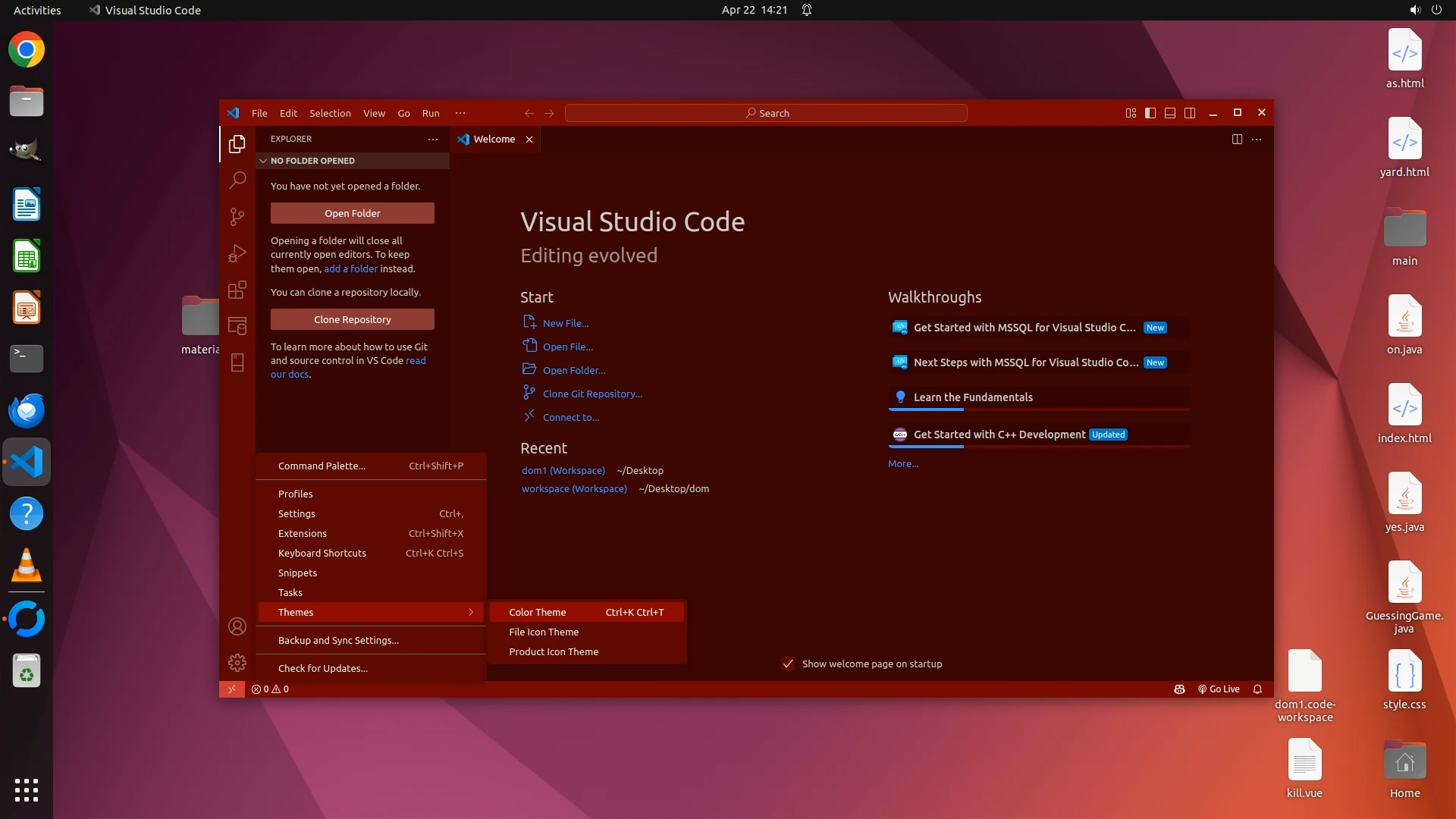Open the Extensions view icon
This screenshot has width=1456, height=819.
click(237, 290)
